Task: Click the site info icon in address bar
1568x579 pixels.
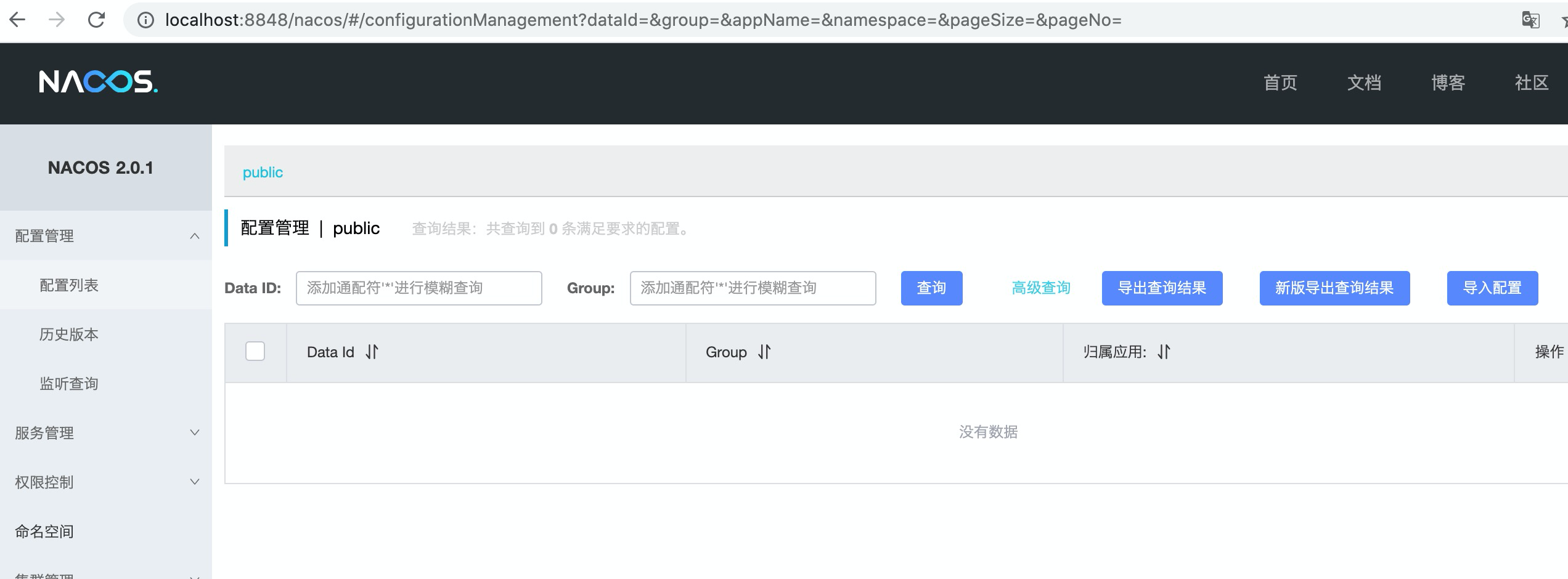Action: click(x=145, y=20)
